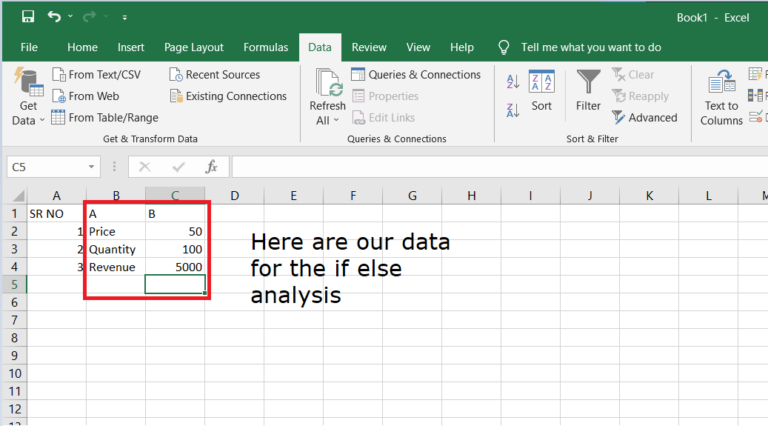Viewport: 768px width, 426px height.
Task: Click the Undo arrow icon
Action: pos(54,17)
